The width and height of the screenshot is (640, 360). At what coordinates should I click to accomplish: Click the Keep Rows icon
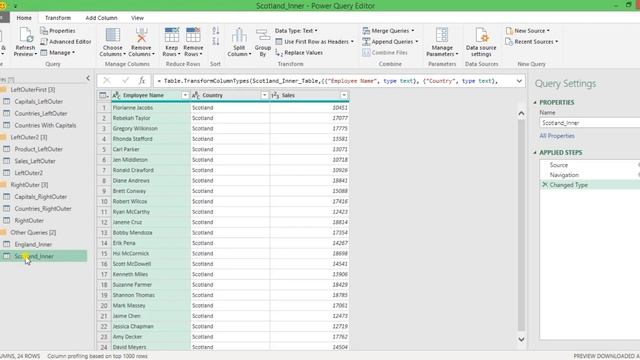(x=171, y=36)
